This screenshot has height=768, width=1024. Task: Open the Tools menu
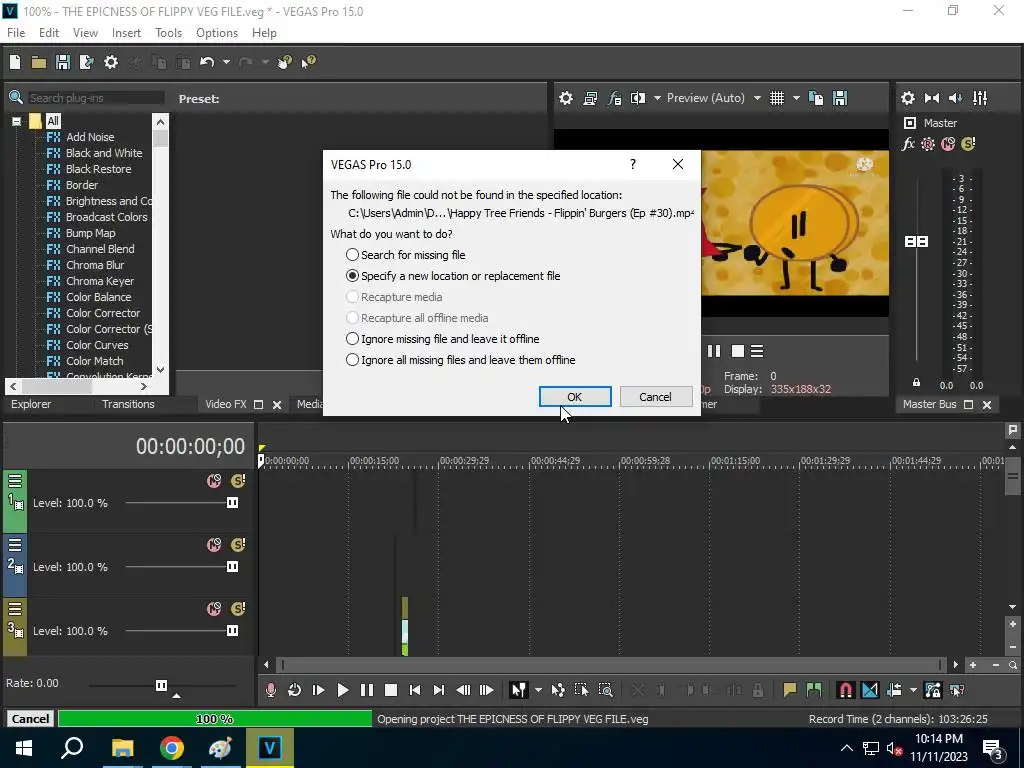point(168,33)
